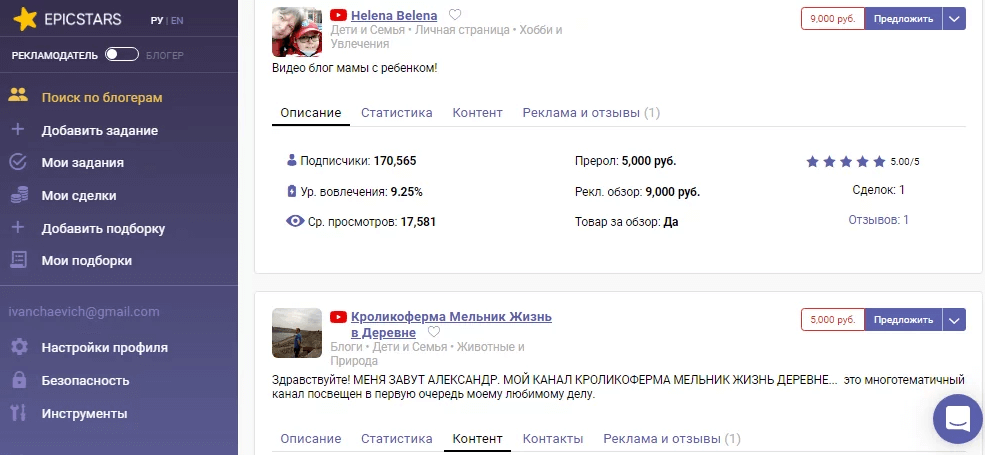This screenshot has width=985, height=455.
Task: Favorite Кроликоферма Мельник channel heart
Action: [x=434, y=332]
